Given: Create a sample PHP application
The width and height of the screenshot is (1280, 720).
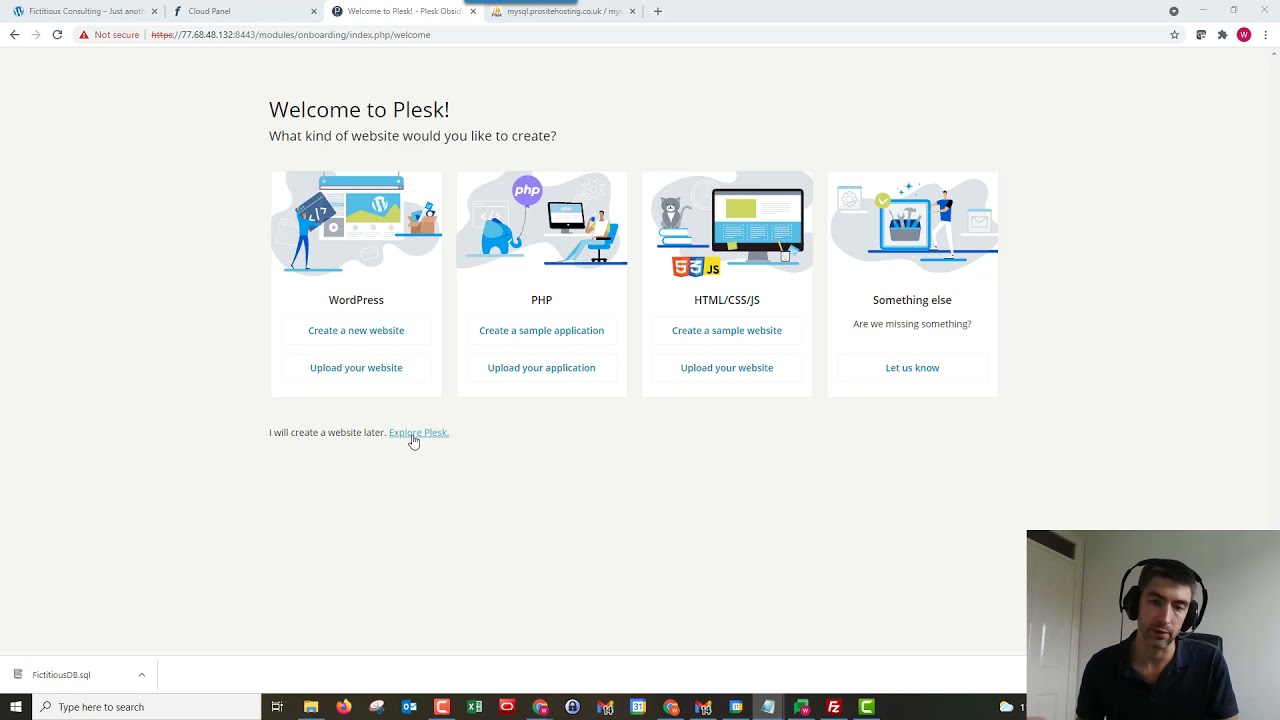Looking at the screenshot, I should pyautogui.click(x=541, y=330).
